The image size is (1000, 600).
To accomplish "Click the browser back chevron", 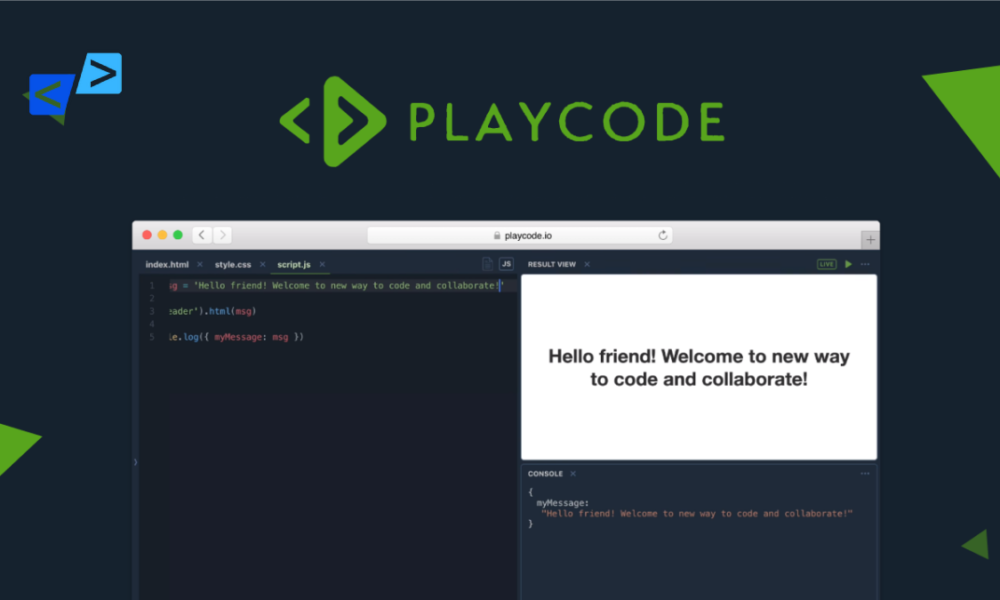I will click(x=201, y=234).
